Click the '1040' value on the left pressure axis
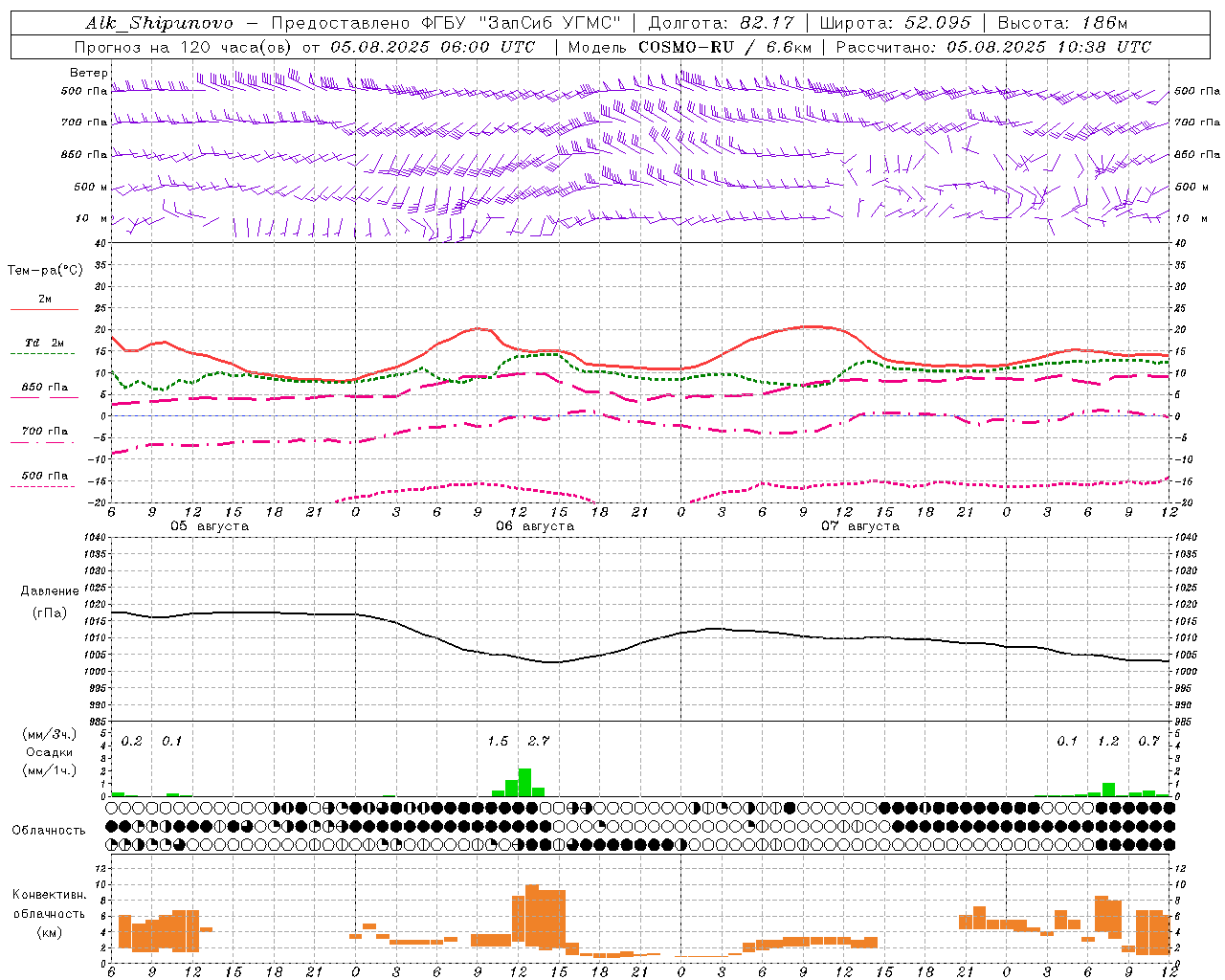The width and height of the screenshot is (1225, 980). [x=97, y=537]
